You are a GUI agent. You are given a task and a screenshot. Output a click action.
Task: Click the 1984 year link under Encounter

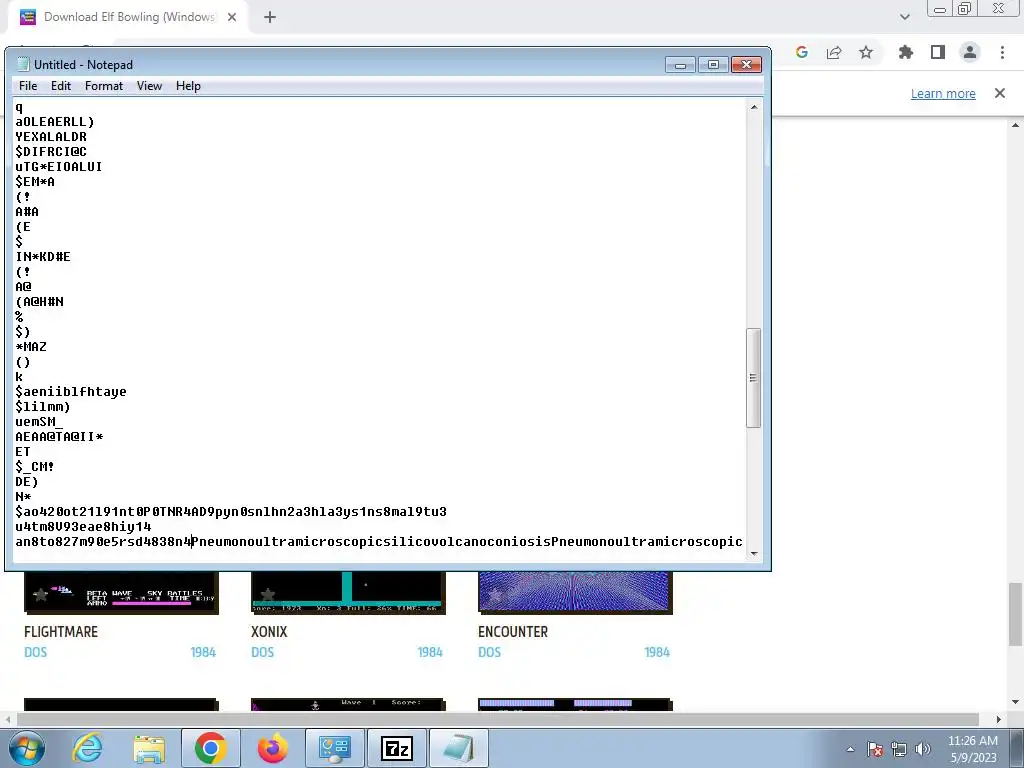(657, 652)
